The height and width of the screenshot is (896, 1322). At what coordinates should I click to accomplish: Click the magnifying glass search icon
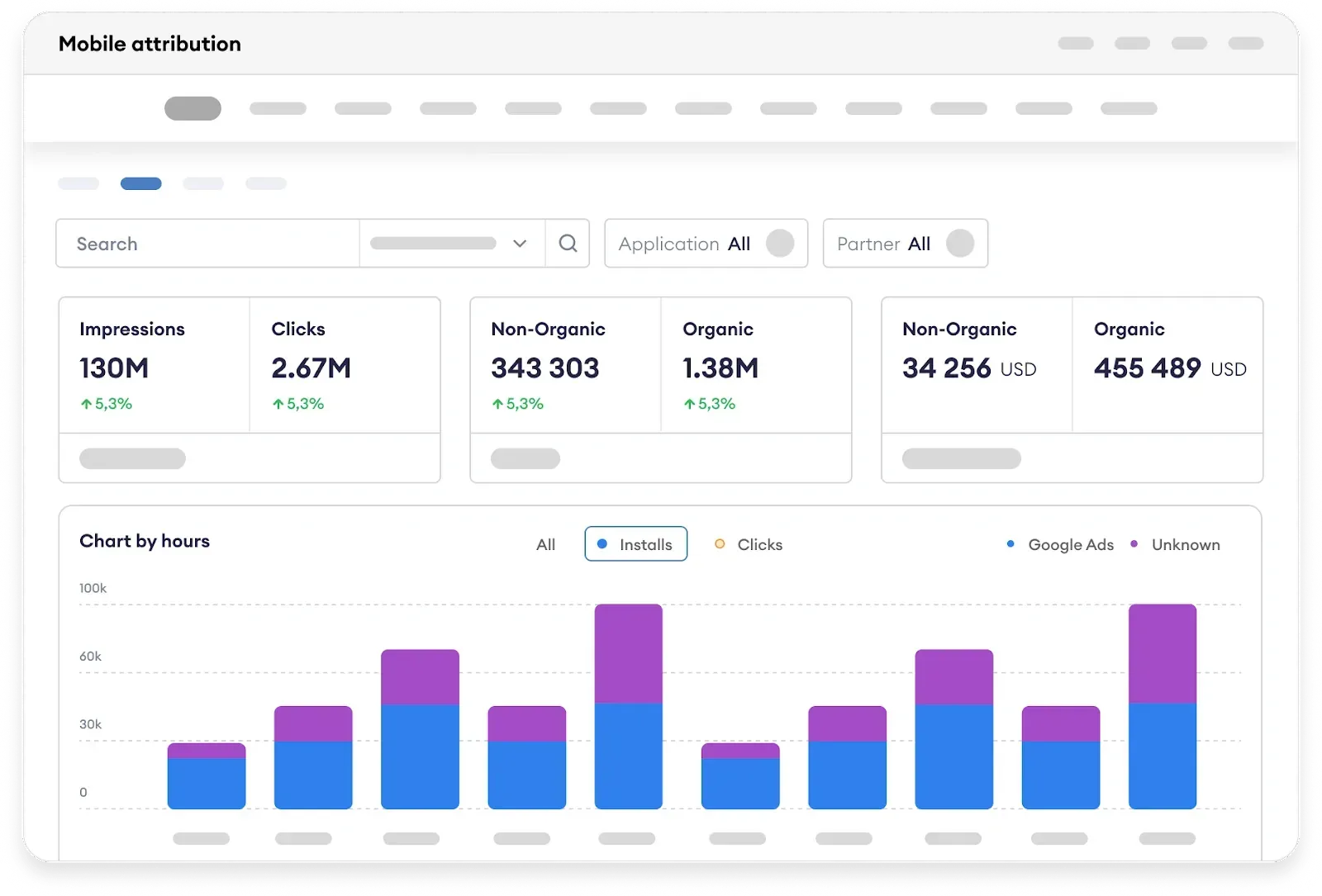click(568, 244)
